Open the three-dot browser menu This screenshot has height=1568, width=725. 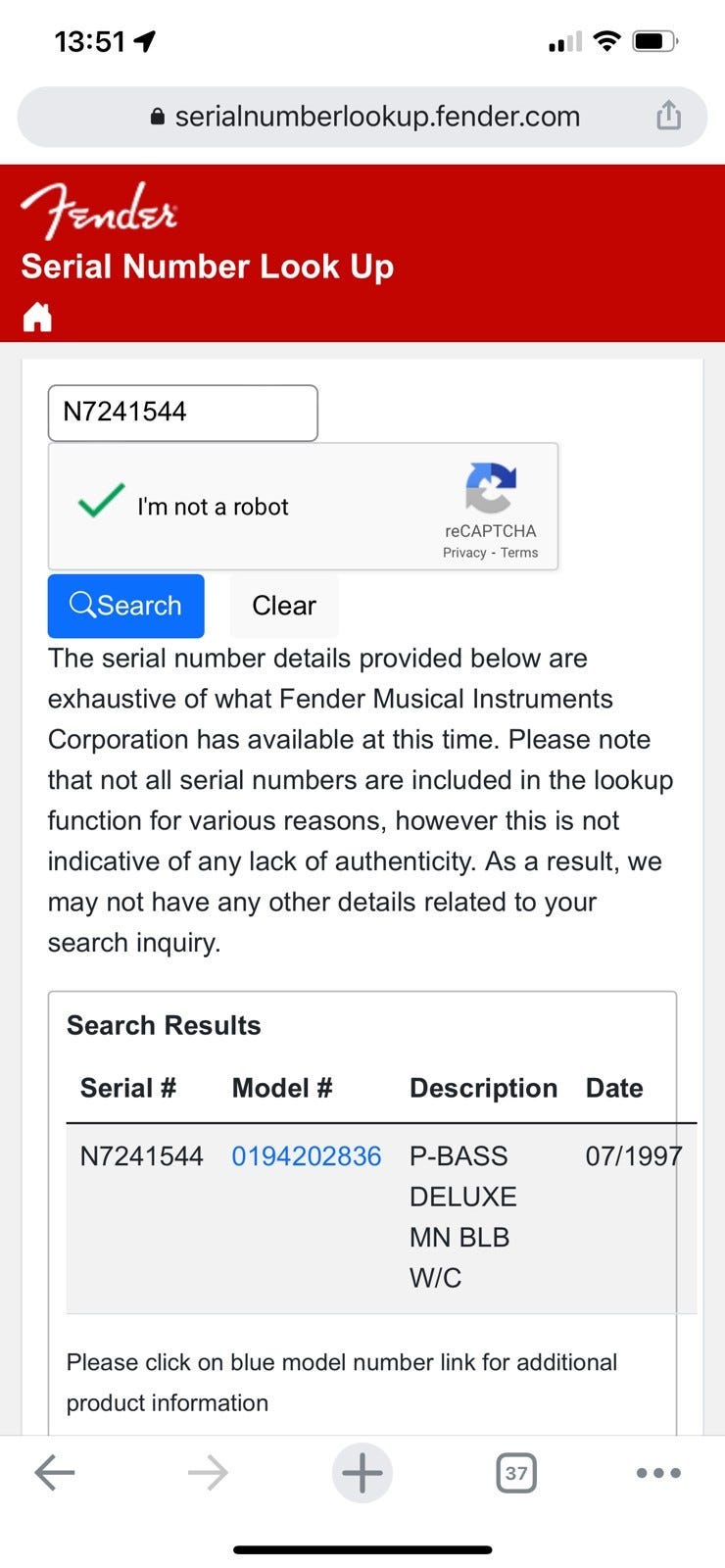click(658, 1472)
